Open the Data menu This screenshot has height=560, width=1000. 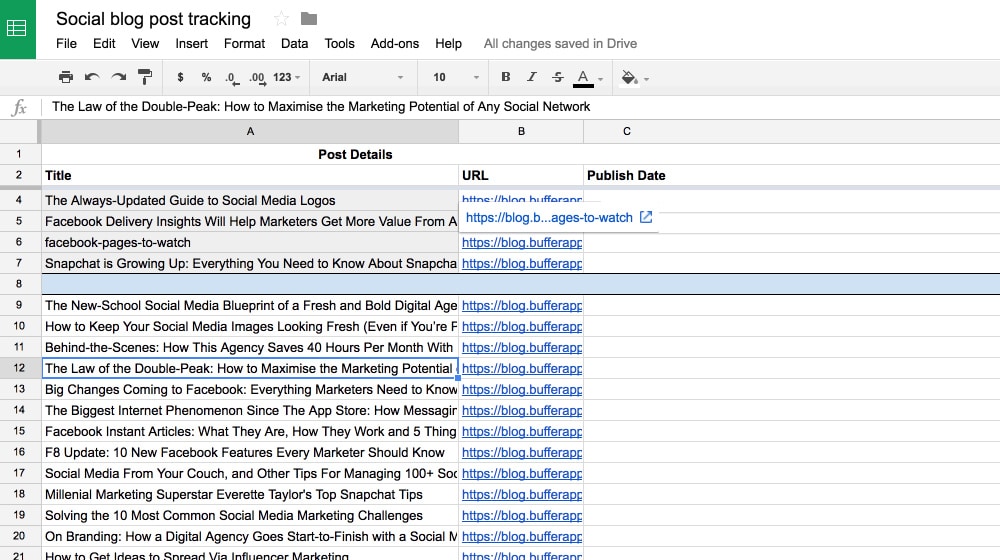(294, 43)
